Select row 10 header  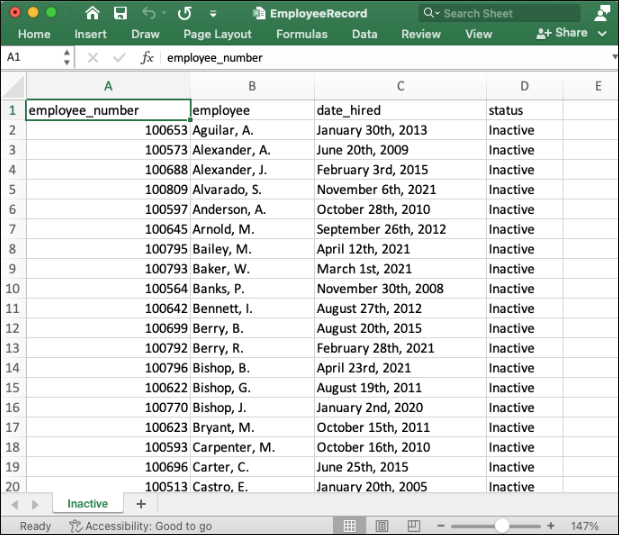click(x=13, y=289)
